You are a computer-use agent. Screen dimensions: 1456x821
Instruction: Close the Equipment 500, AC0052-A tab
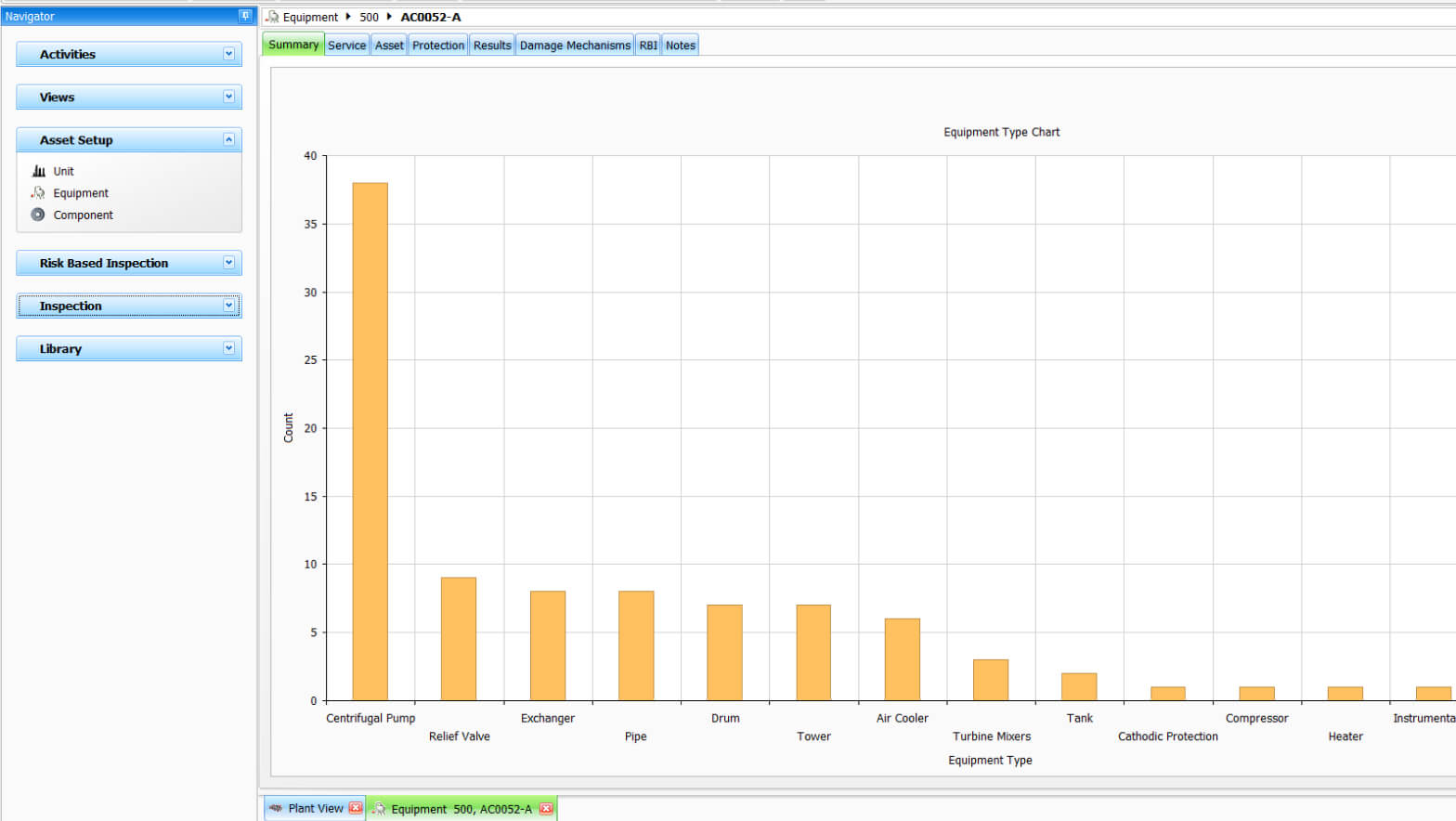click(x=546, y=809)
